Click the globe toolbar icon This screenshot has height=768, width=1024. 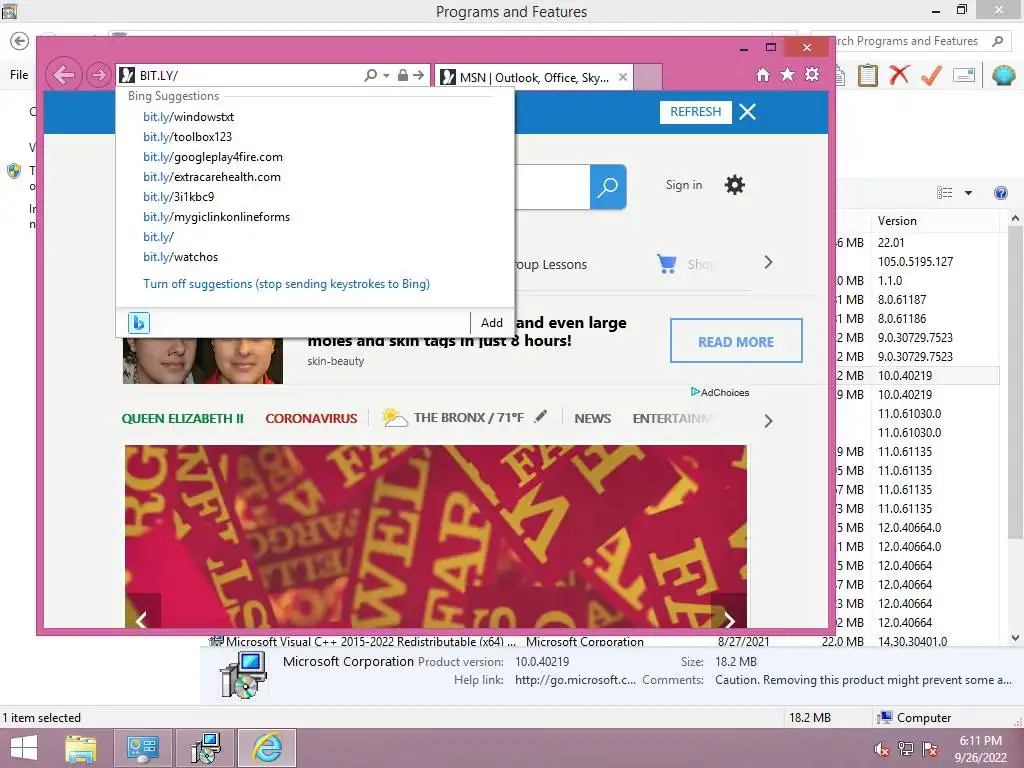click(x=1003, y=75)
